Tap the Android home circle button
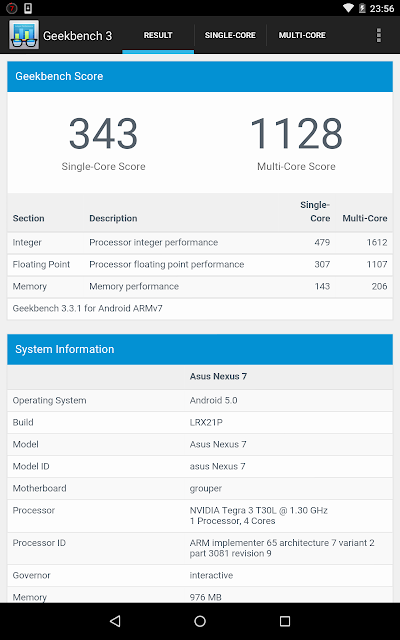 click(x=200, y=621)
